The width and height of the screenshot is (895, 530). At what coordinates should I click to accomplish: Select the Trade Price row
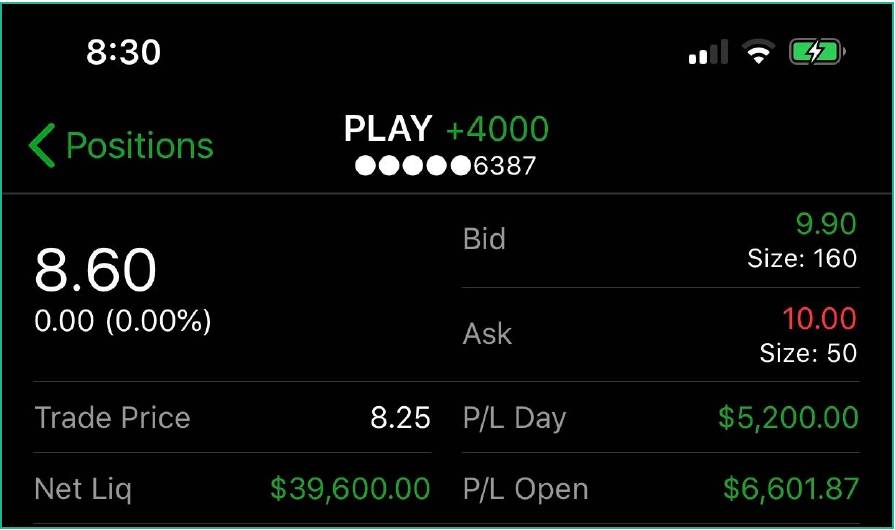pos(232,418)
